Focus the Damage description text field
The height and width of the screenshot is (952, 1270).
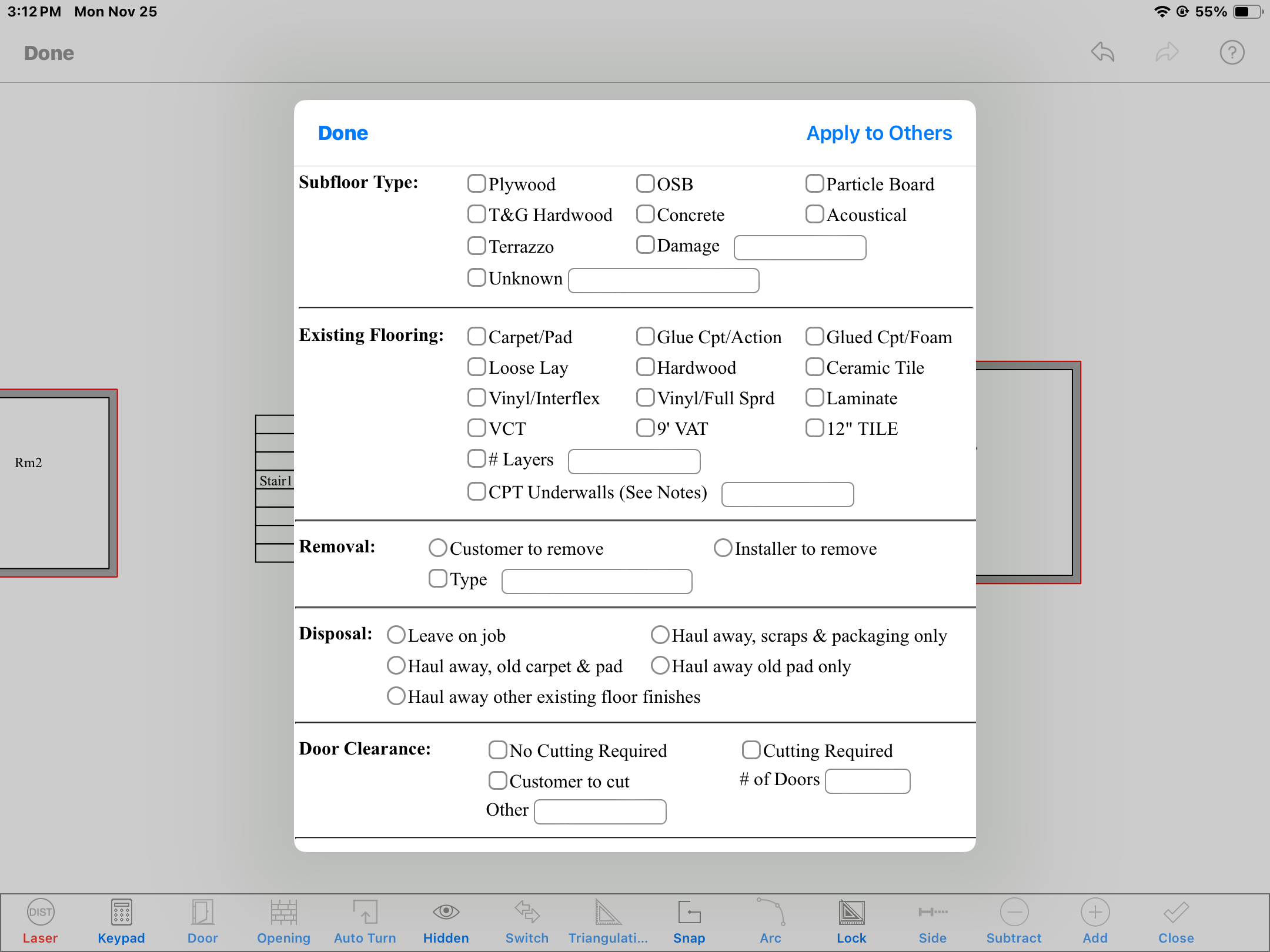pos(800,247)
